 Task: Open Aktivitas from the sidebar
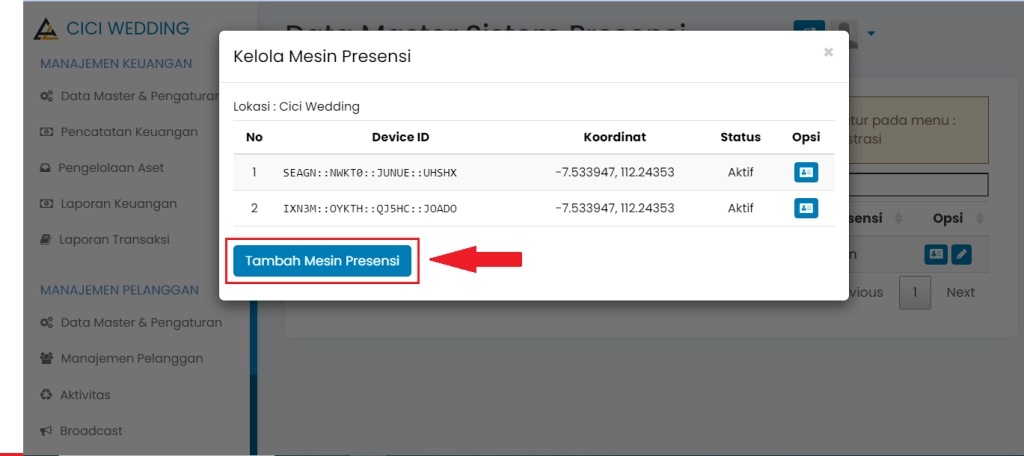point(85,394)
